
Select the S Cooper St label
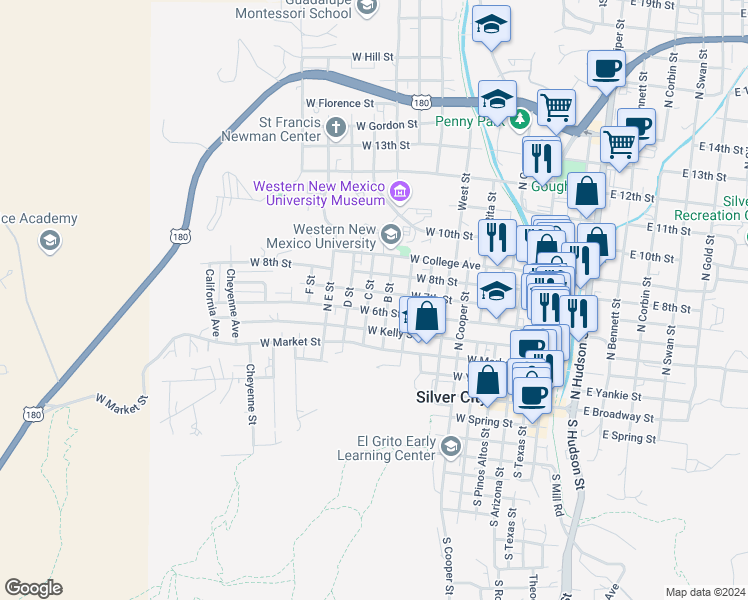(448, 566)
